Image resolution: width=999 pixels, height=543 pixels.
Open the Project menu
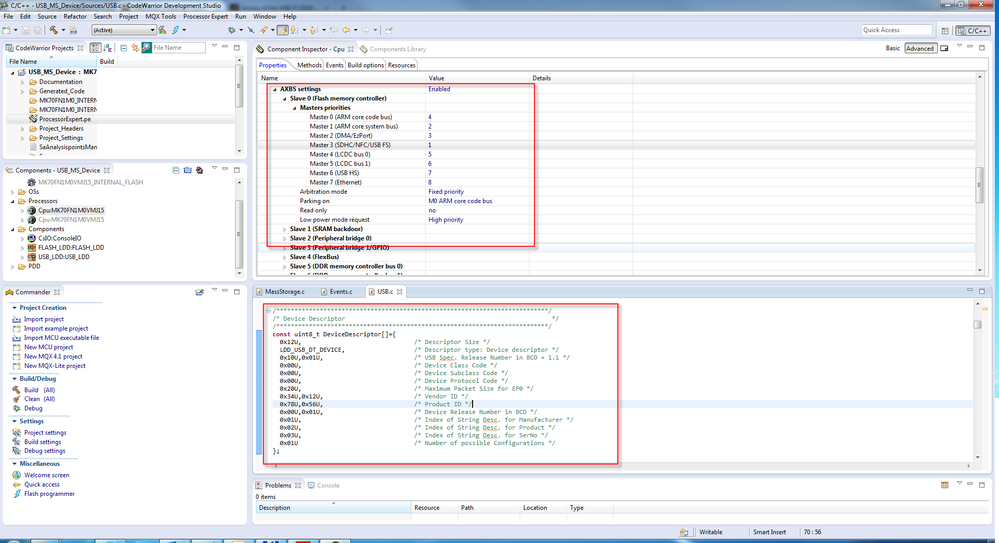click(x=129, y=17)
